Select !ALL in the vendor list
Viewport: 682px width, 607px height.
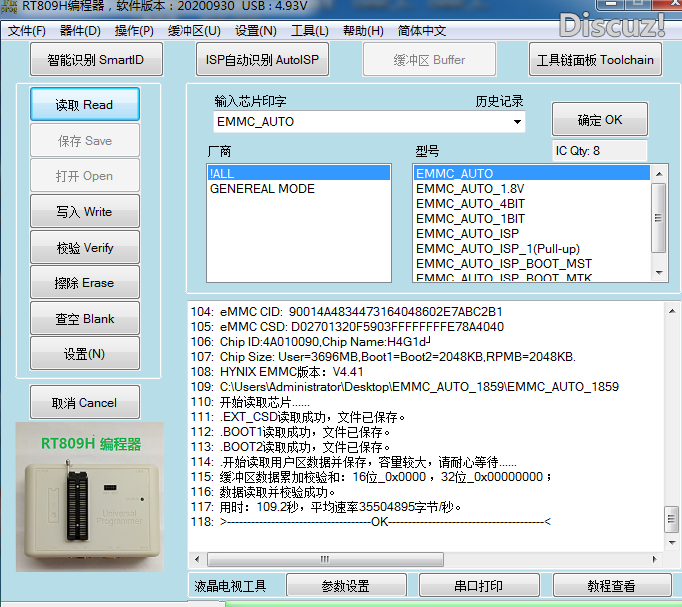(x=298, y=173)
